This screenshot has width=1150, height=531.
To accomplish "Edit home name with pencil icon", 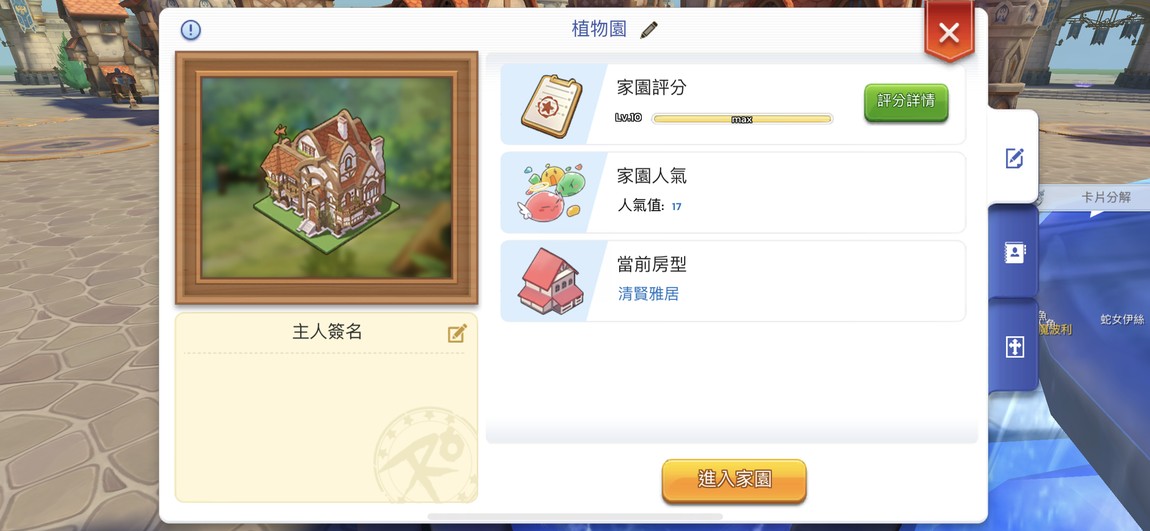I will pos(649,29).
